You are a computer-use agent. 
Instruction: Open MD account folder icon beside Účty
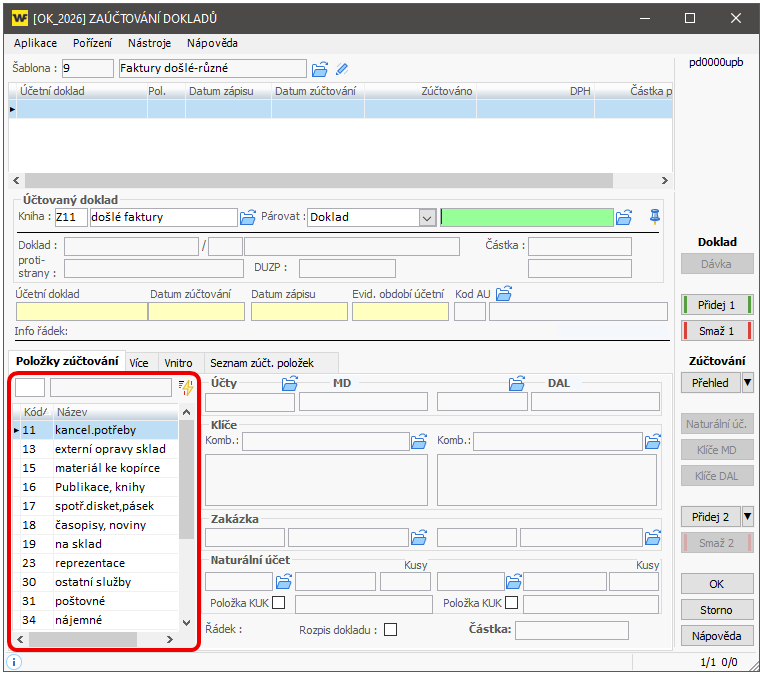290,383
